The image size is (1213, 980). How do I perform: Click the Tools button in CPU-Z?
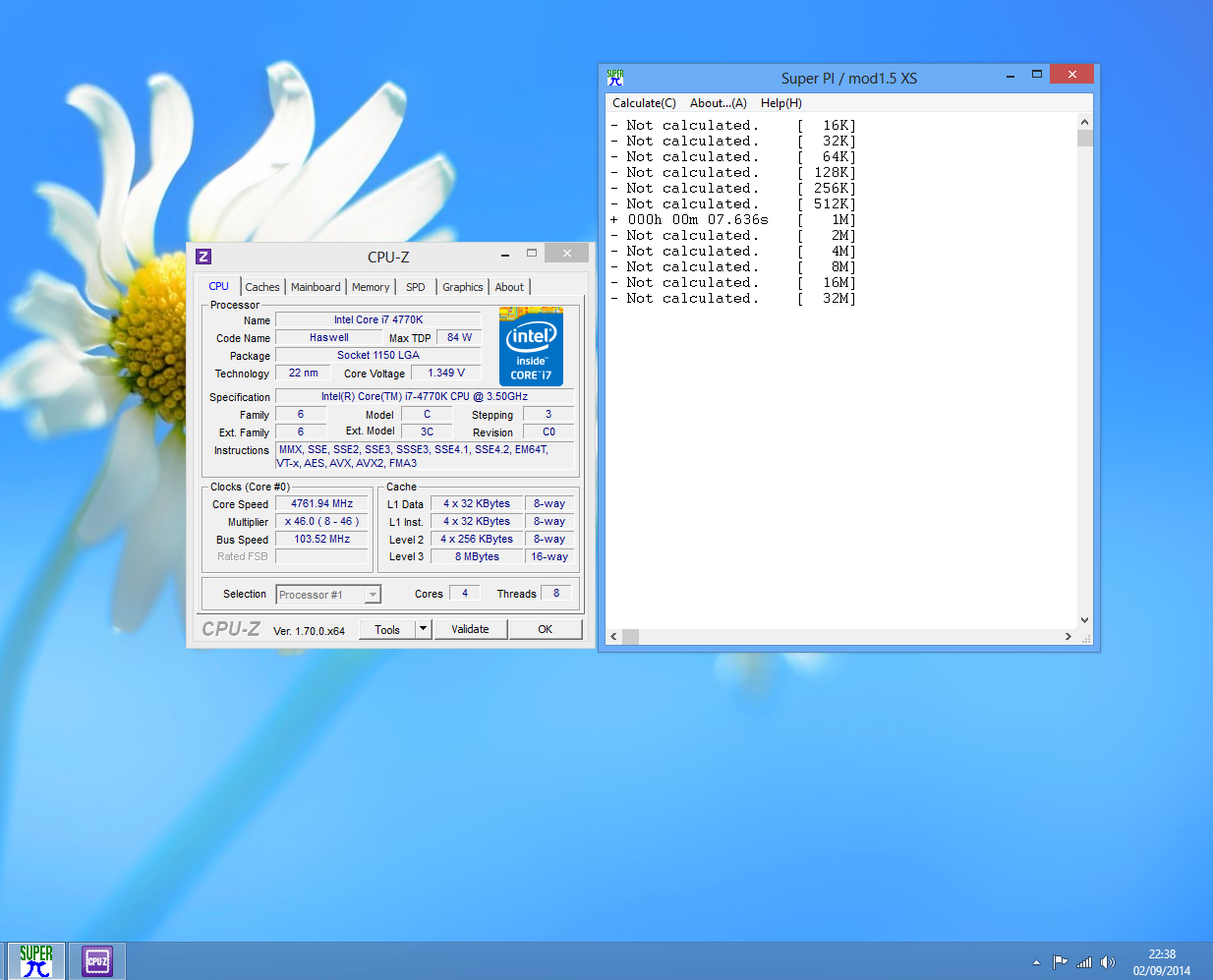pyautogui.click(x=387, y=630)
